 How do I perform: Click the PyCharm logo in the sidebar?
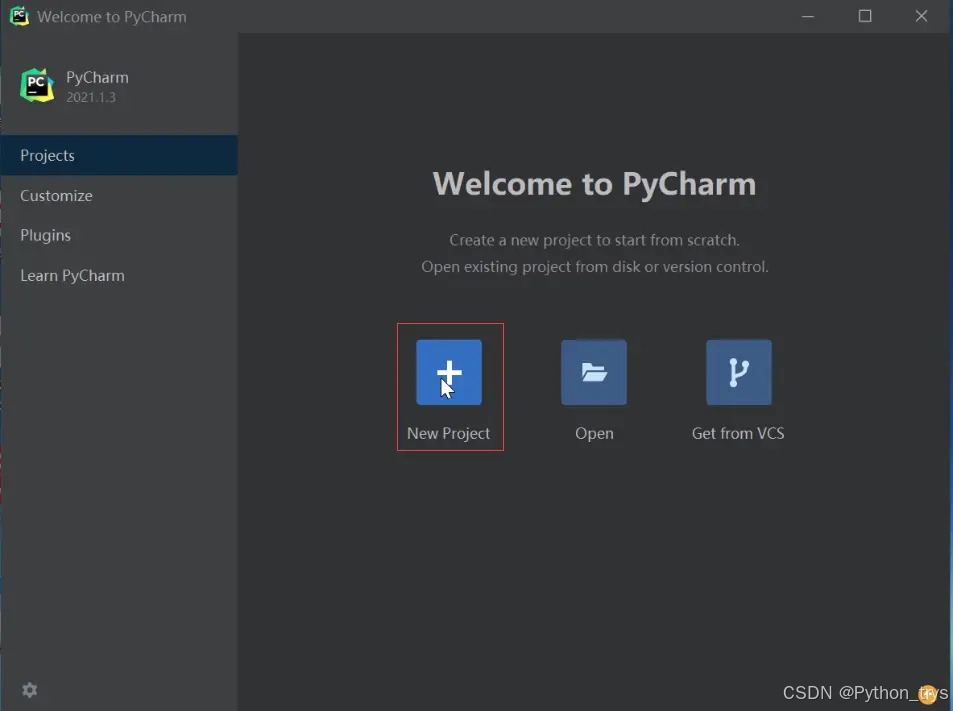click(37, 85)
